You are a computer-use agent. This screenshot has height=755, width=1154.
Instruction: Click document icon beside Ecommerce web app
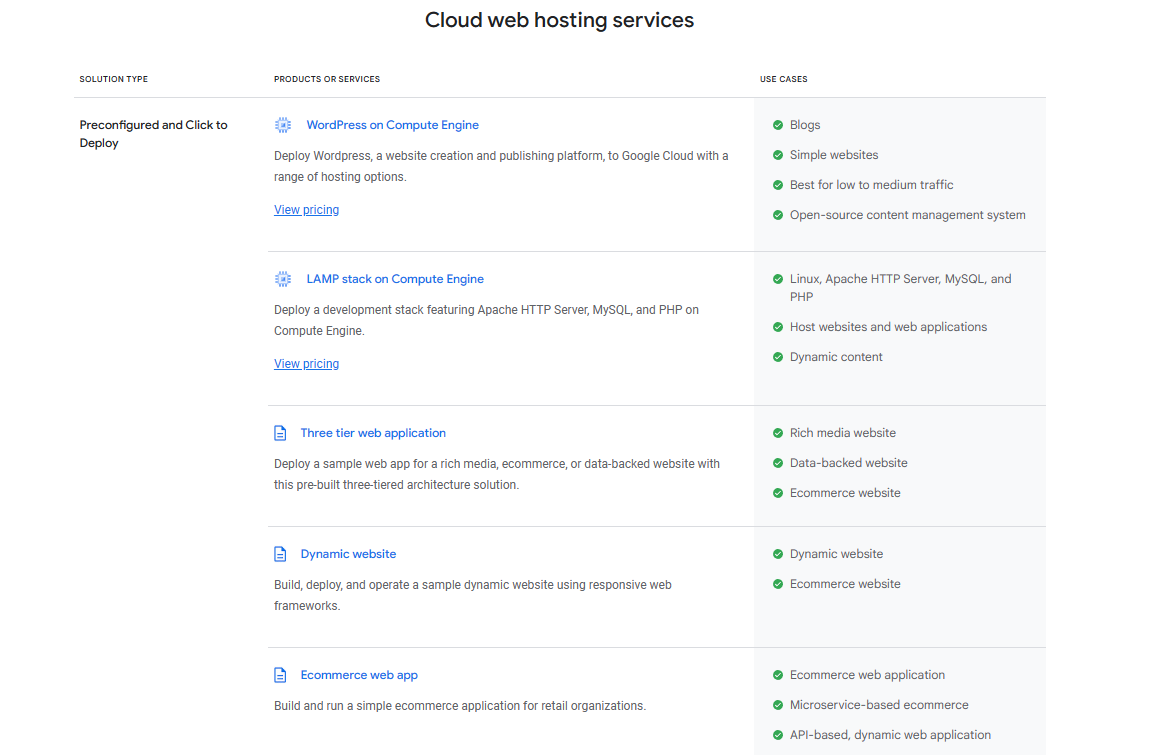pos(280,675)
